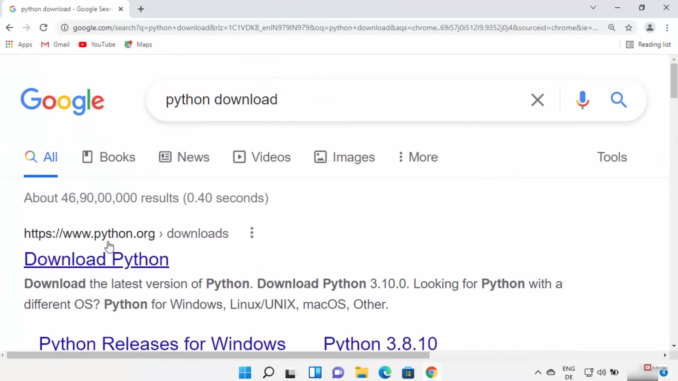Open tab search chevron in title bar
Image resolution: width=678 pixels, height=381 pixels.
[x=593, y=8]
